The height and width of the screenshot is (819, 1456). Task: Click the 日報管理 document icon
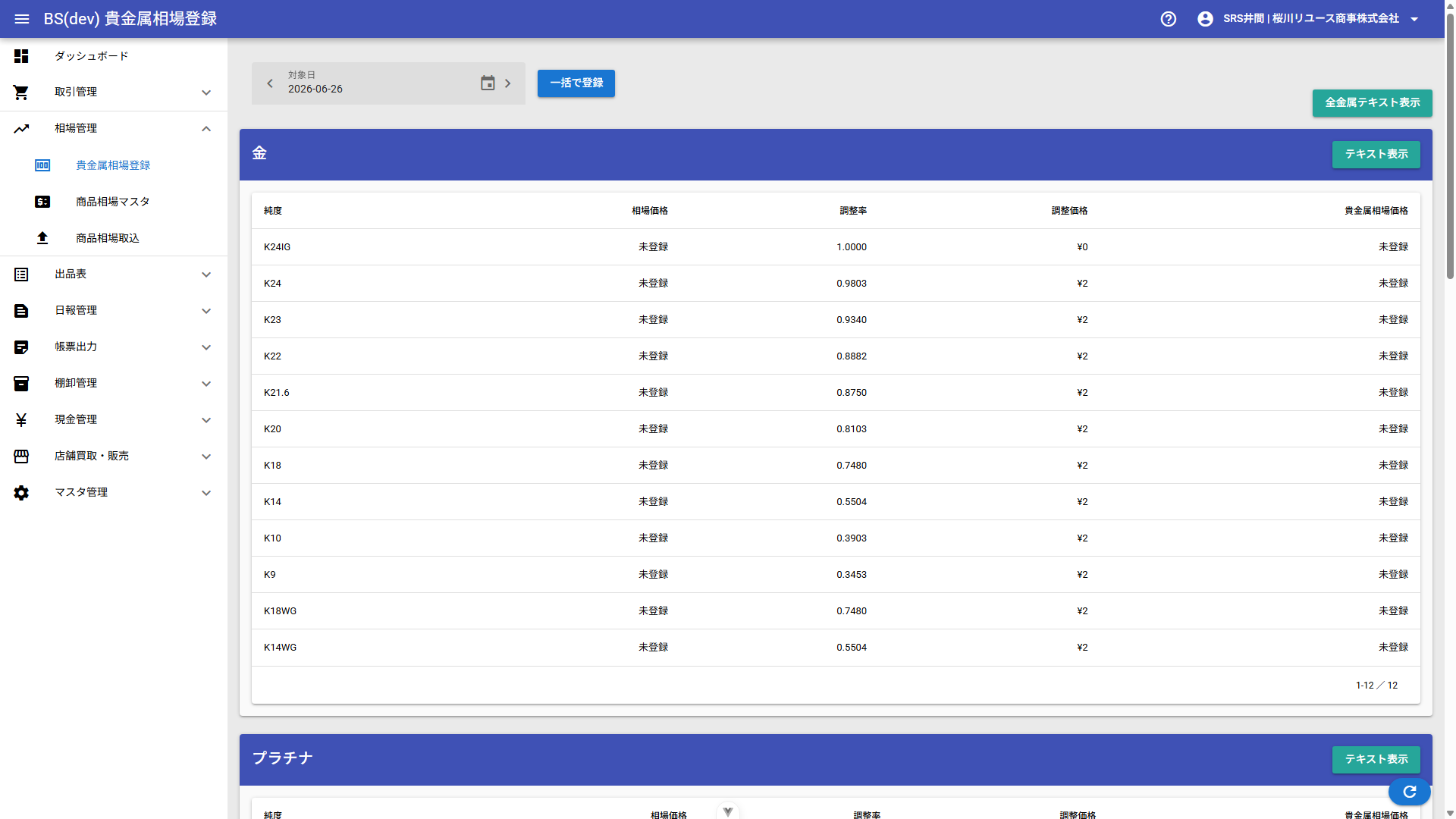(x=21, y=311)
